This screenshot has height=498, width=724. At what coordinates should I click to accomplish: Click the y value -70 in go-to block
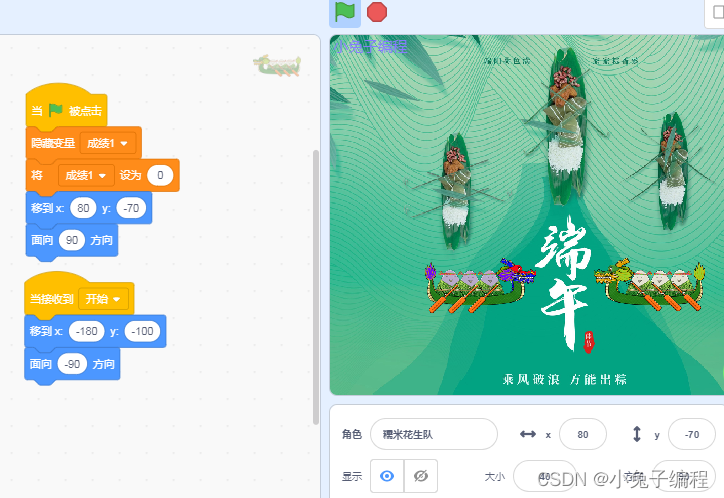[132, 208]
